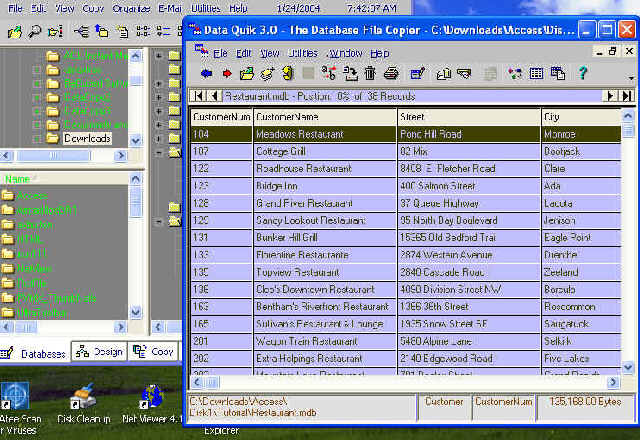This screenshot has width=640, height=440.
Task: Select the Bunker Hill Grill cell
Action: [325, 238]
